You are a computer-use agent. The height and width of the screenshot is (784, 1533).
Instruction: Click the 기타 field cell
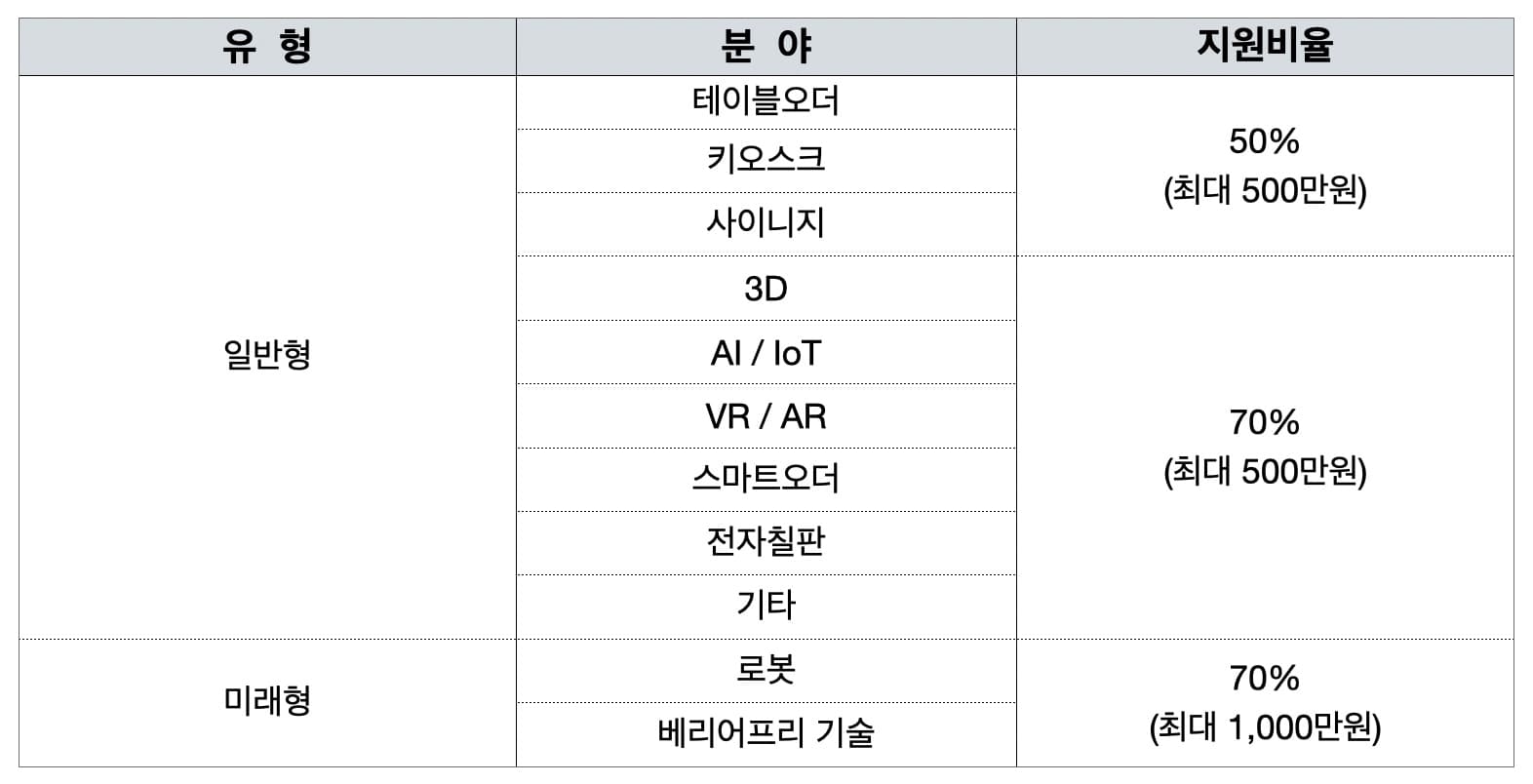tap(766, 606)
